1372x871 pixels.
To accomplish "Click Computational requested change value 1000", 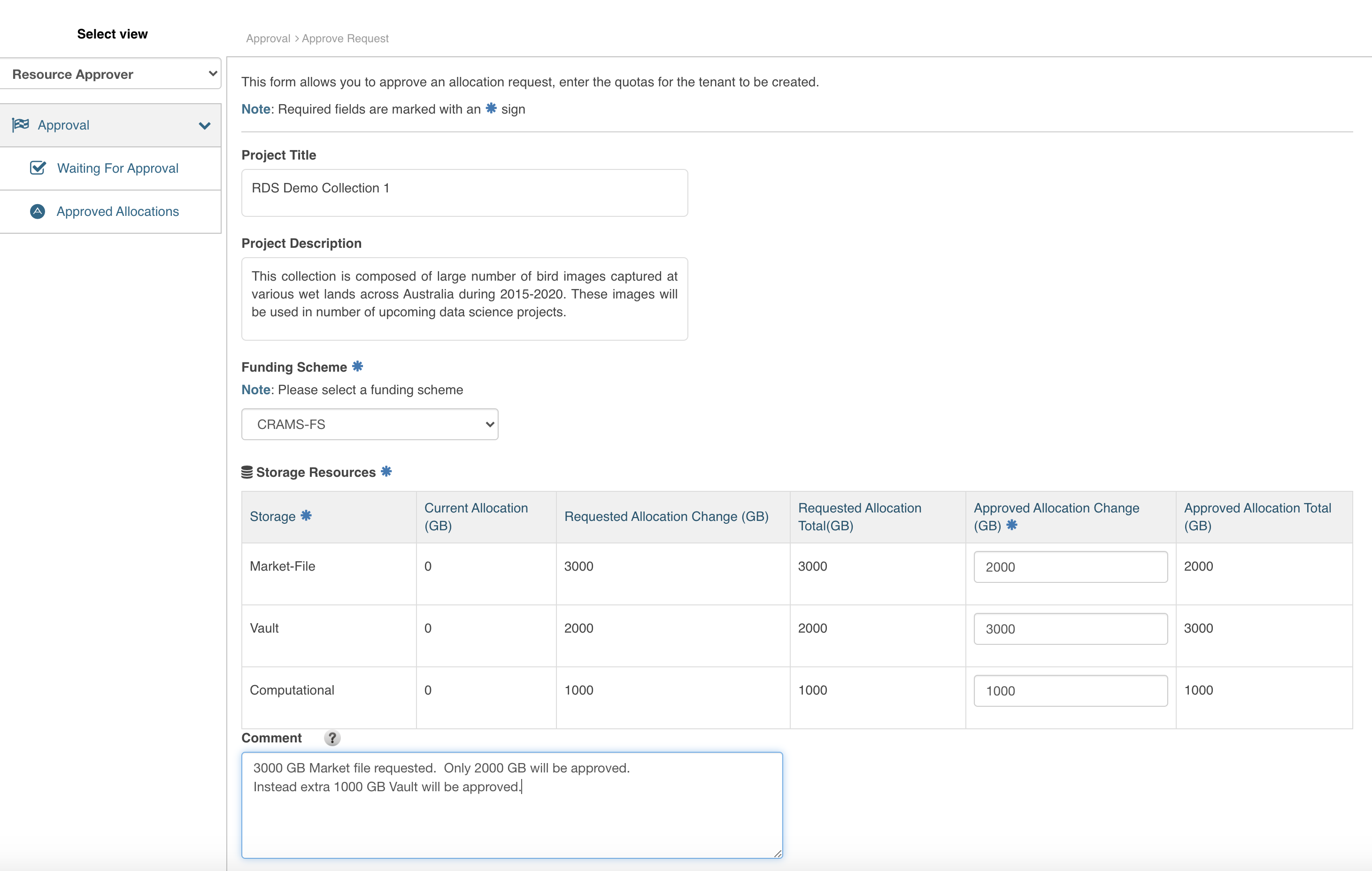I will 578,690.
